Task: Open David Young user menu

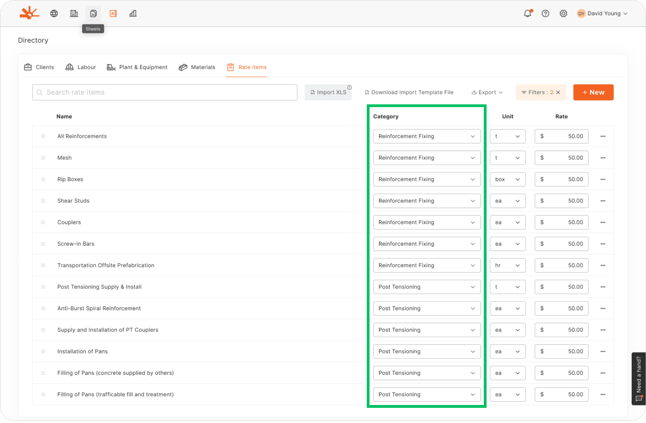Action: tap(602, 14)
